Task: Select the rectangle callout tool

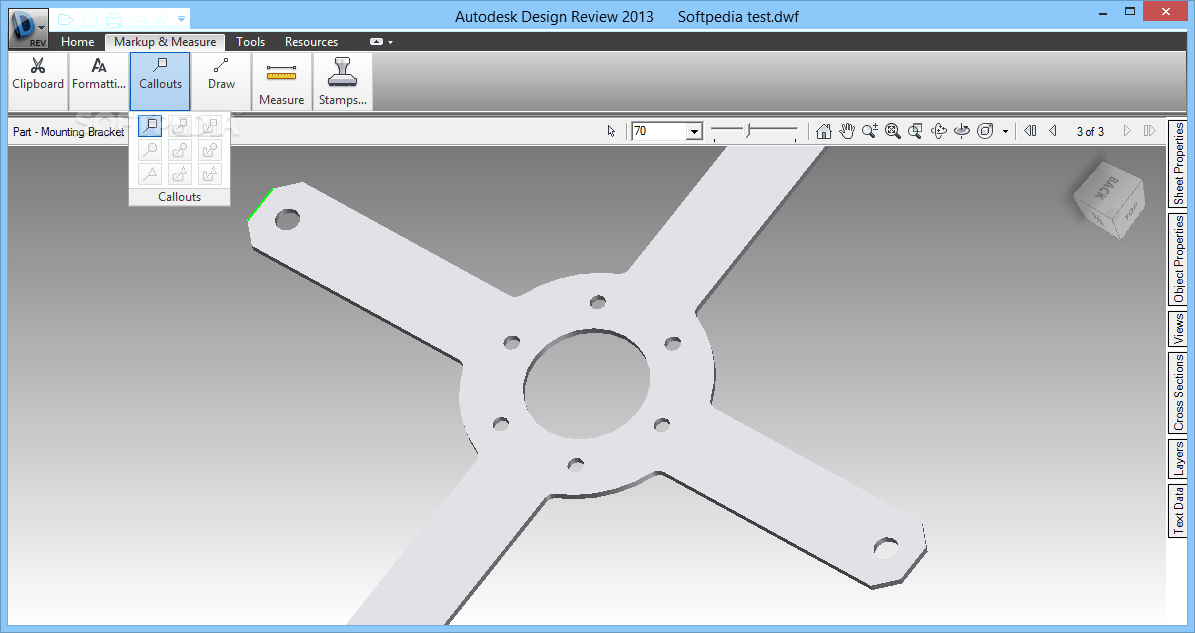Action: (x=150, y=125)
